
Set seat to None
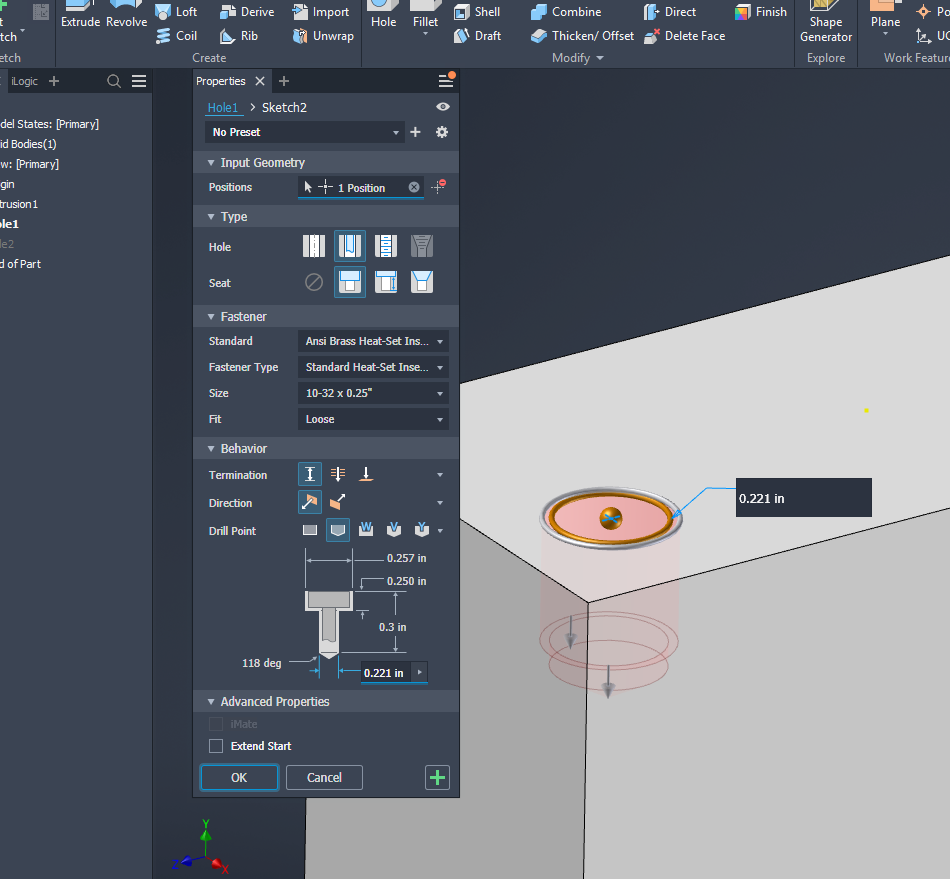(314, 282)
